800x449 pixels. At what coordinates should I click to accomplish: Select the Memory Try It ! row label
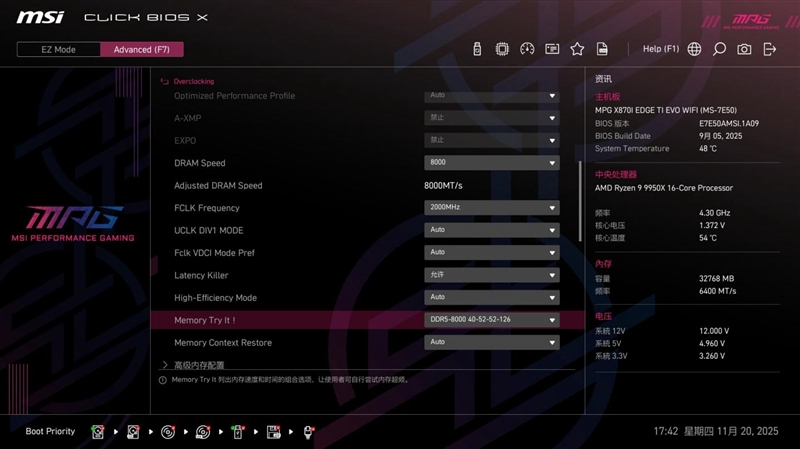205,320
